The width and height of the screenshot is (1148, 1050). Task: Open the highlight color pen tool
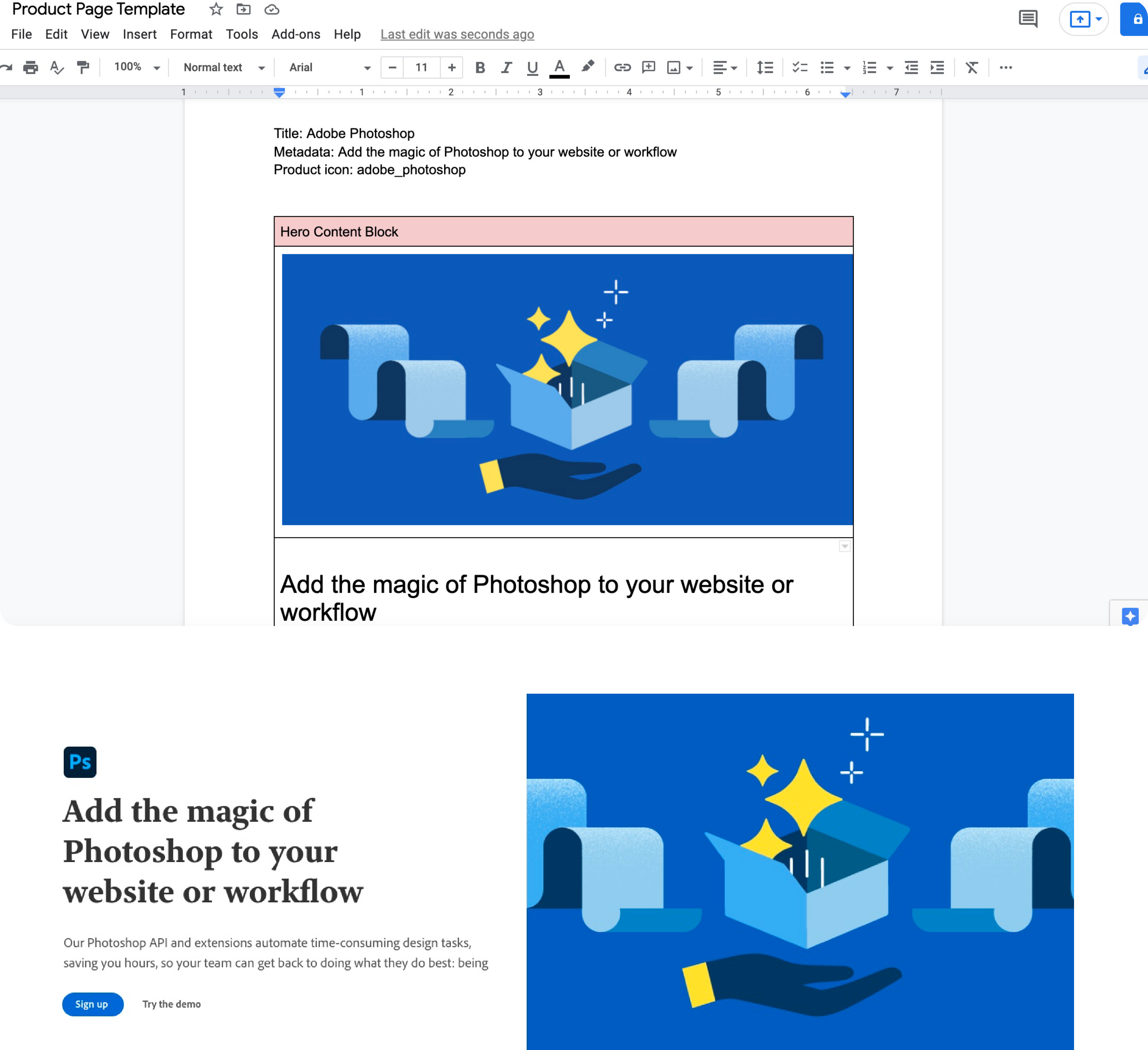(x=588, y=67)
